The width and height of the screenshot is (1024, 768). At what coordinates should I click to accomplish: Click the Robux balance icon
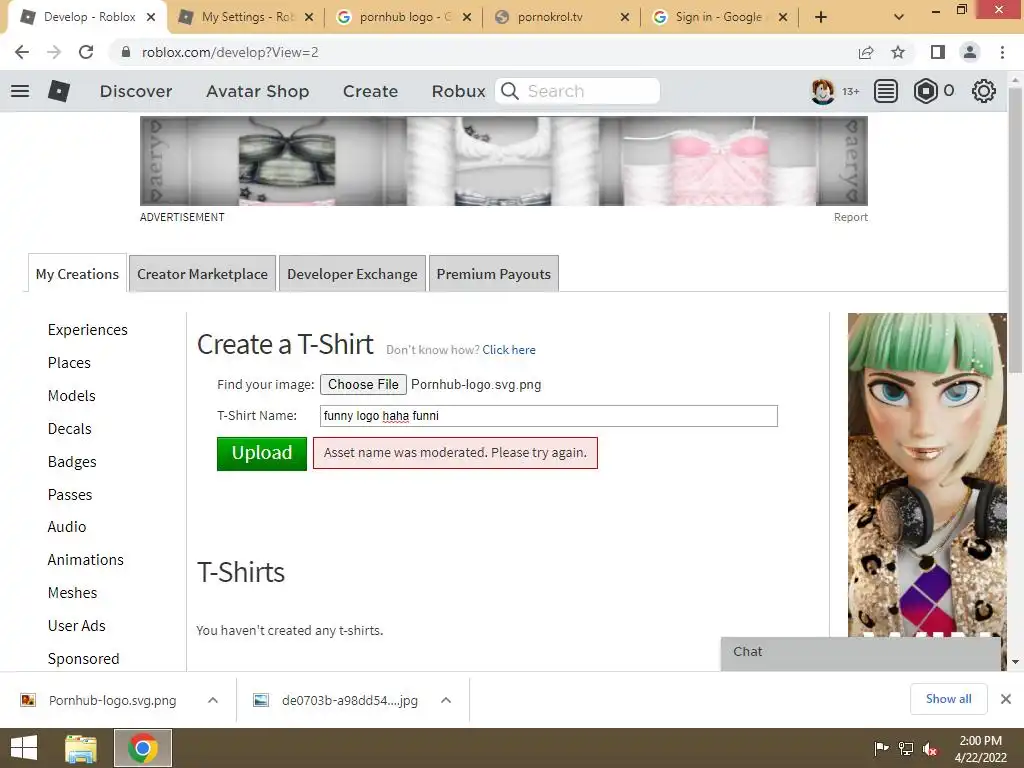click(x=925, y=91)
